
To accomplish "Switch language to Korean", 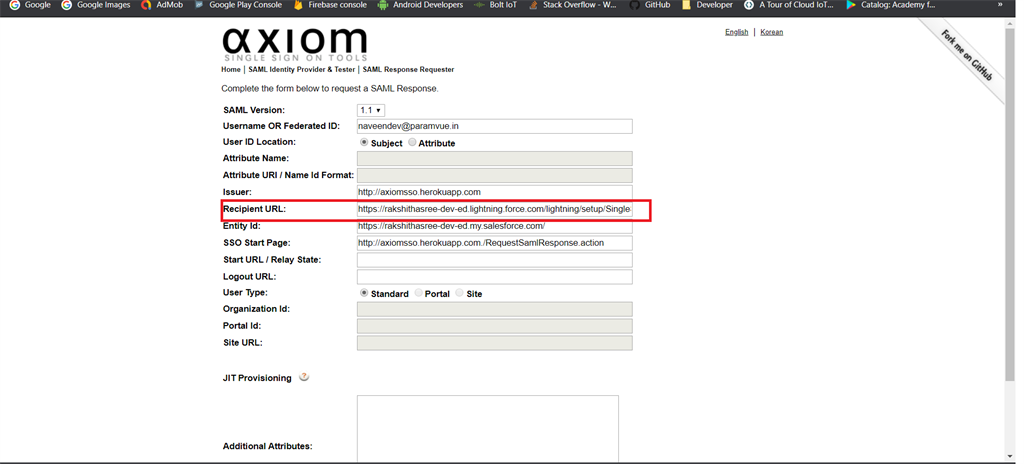I will pos(771,32).
